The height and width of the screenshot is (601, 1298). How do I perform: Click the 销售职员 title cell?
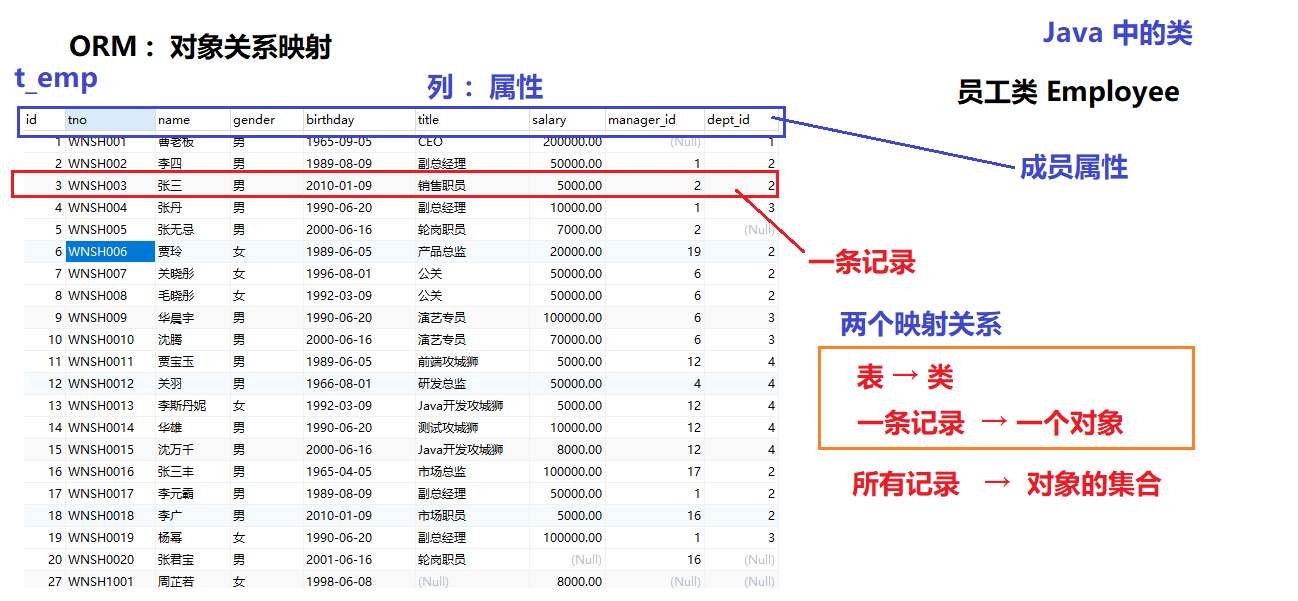tap(471, 185)
